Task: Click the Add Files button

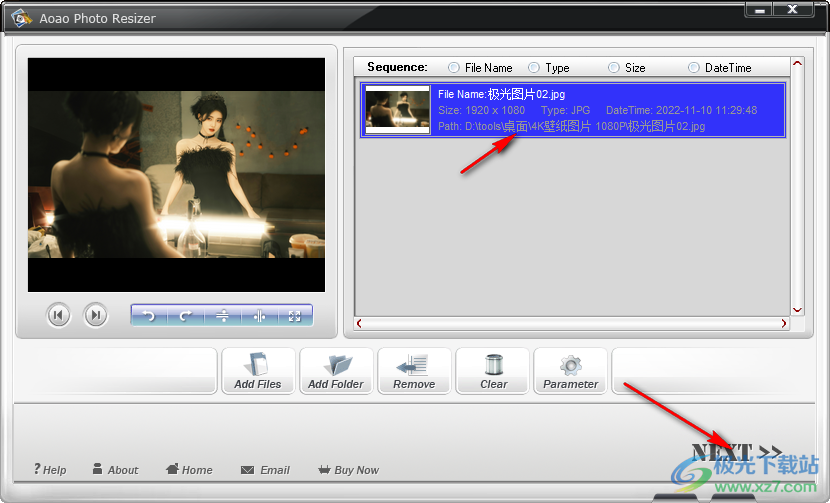Action: (x=258, y=371)
